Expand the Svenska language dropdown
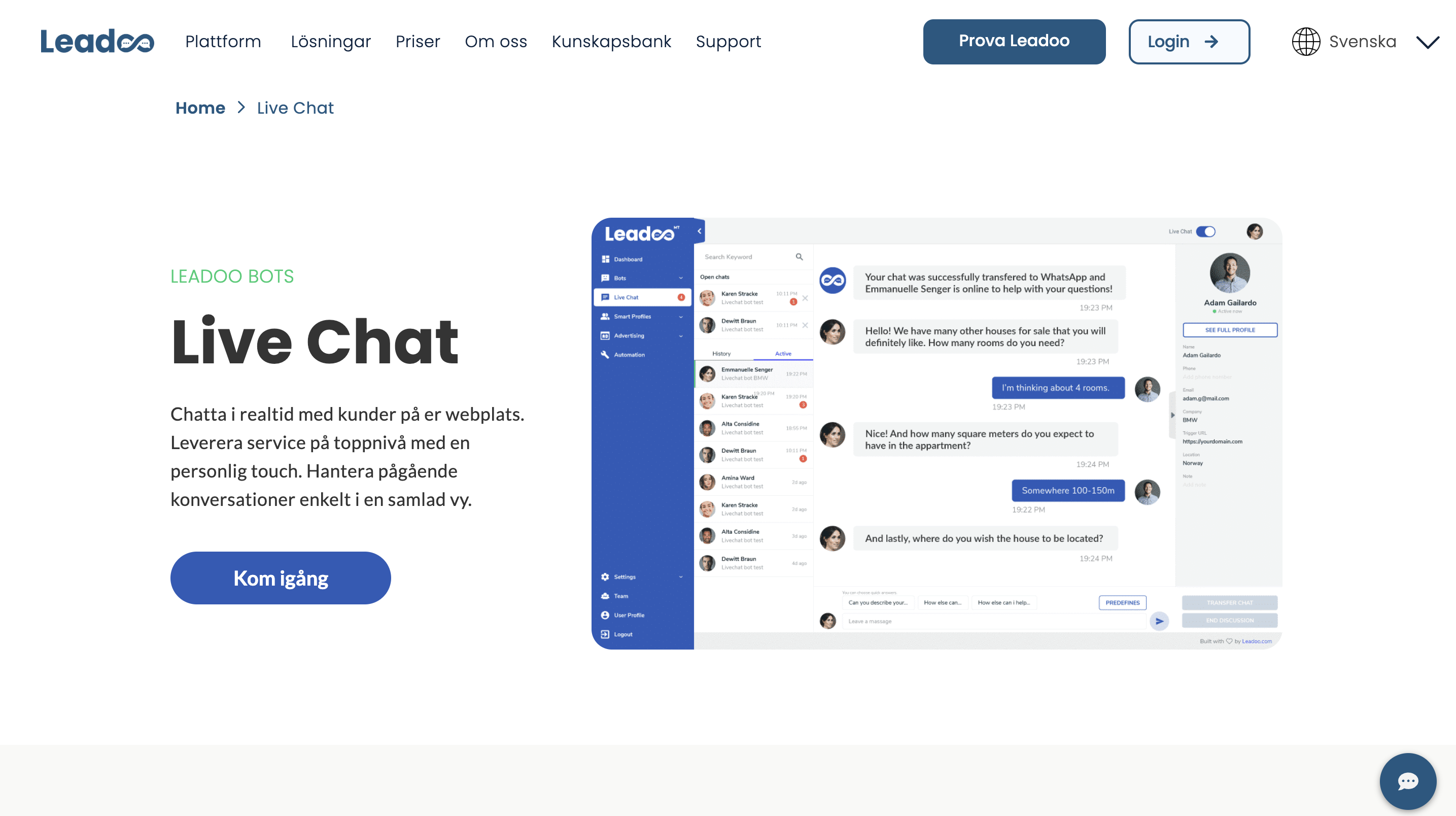 click(1365, 41)
